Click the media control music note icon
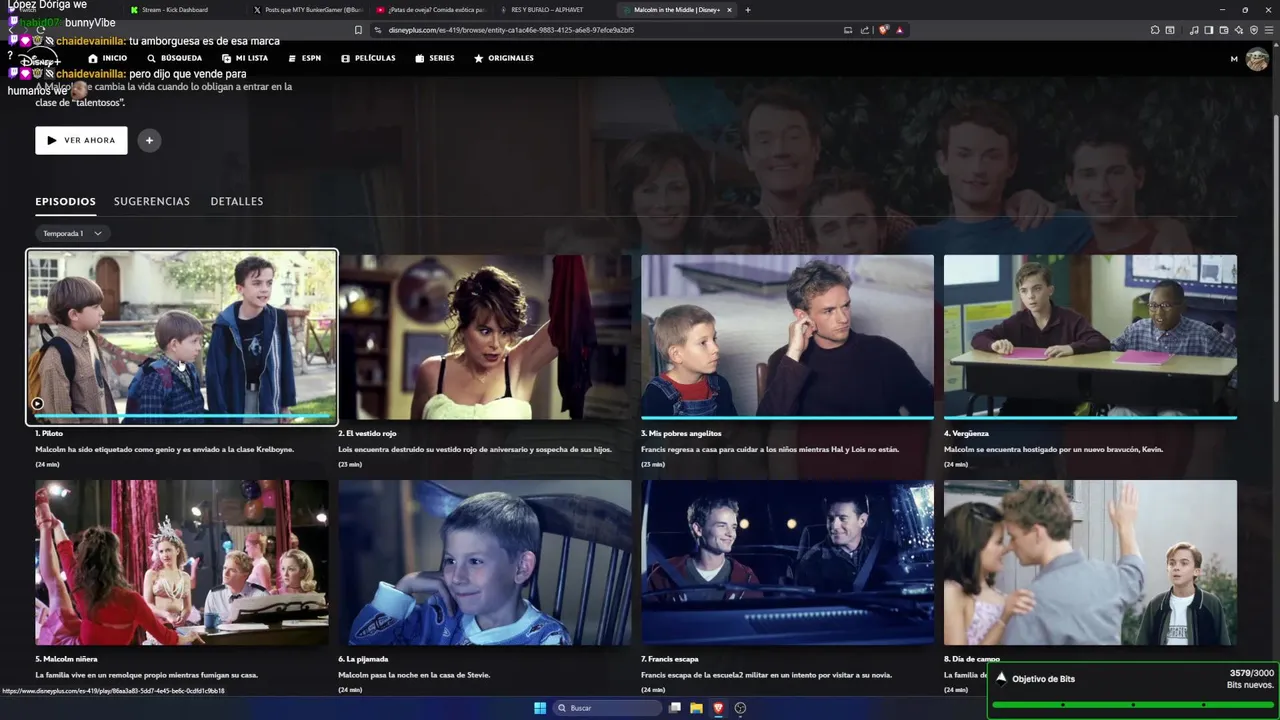The width and height of the screenshot is (1280, 720). [1194, 30]
